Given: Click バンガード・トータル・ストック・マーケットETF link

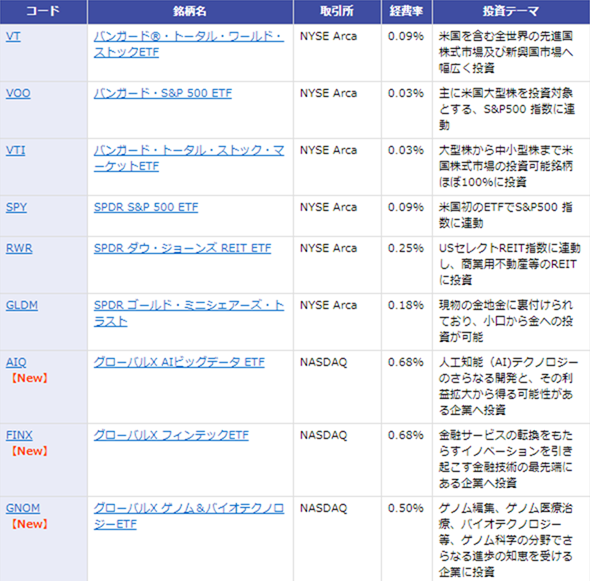Looking at the screenshot, I should pos(189,158).
